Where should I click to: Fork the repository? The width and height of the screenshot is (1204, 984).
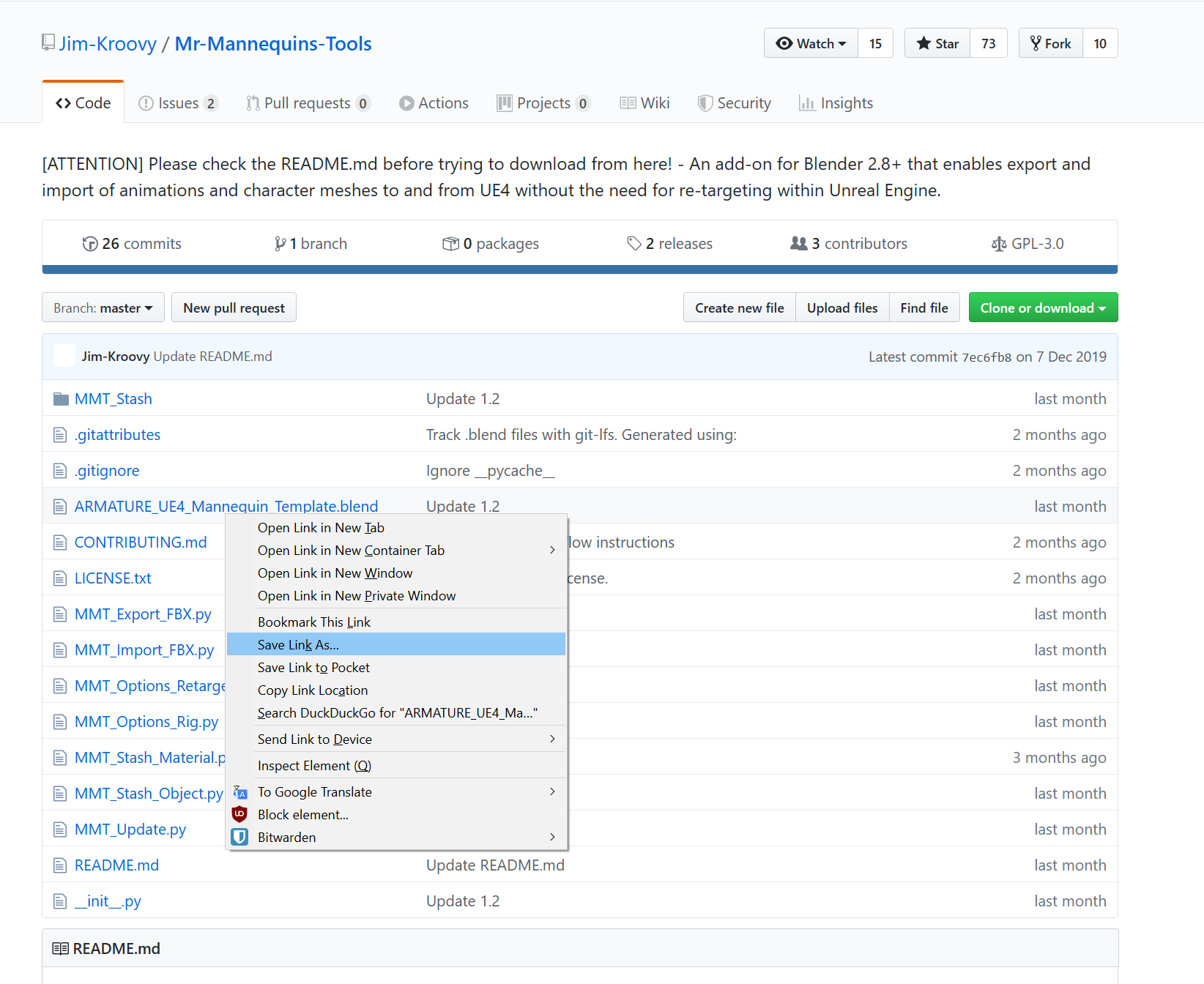(1051, 43)
